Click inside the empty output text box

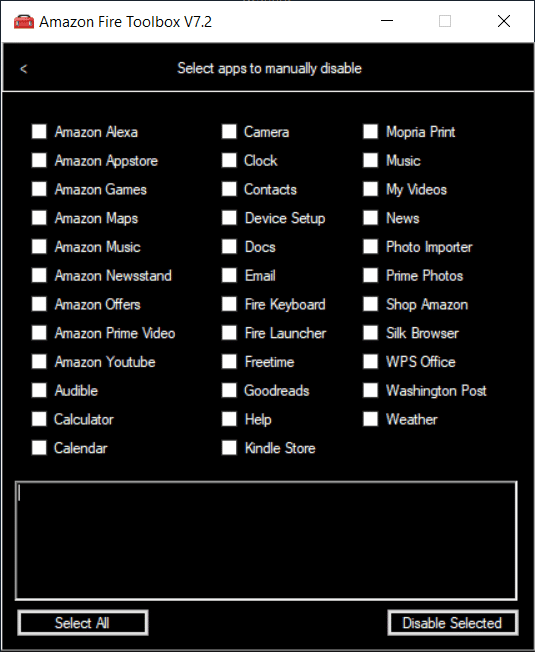click(266, 541)
